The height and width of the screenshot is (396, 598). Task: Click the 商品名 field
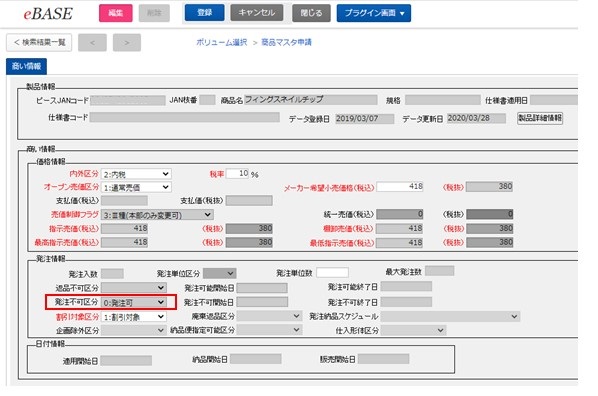tap(310, 100)
